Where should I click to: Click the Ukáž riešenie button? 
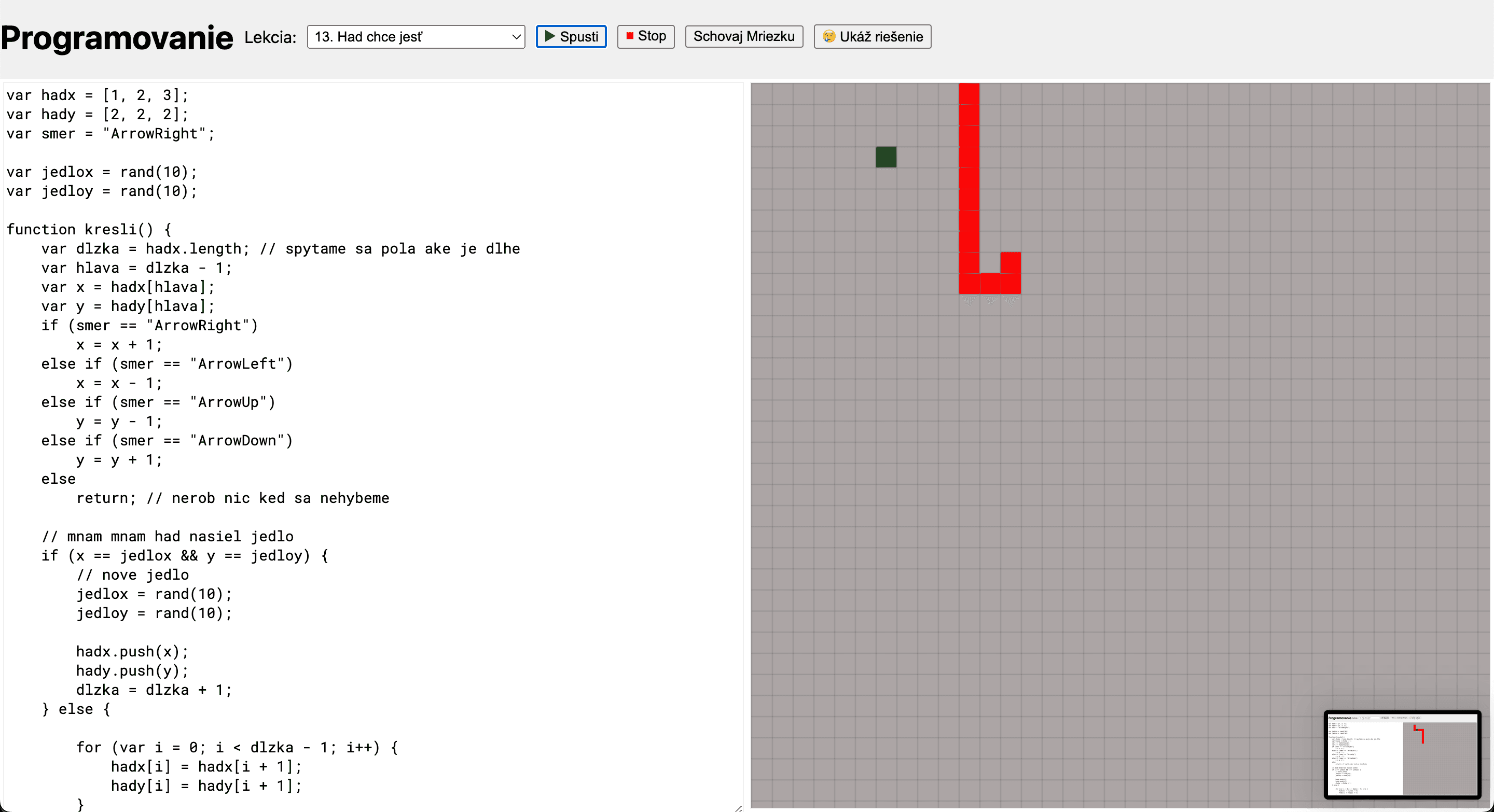(x=872, y=36)
